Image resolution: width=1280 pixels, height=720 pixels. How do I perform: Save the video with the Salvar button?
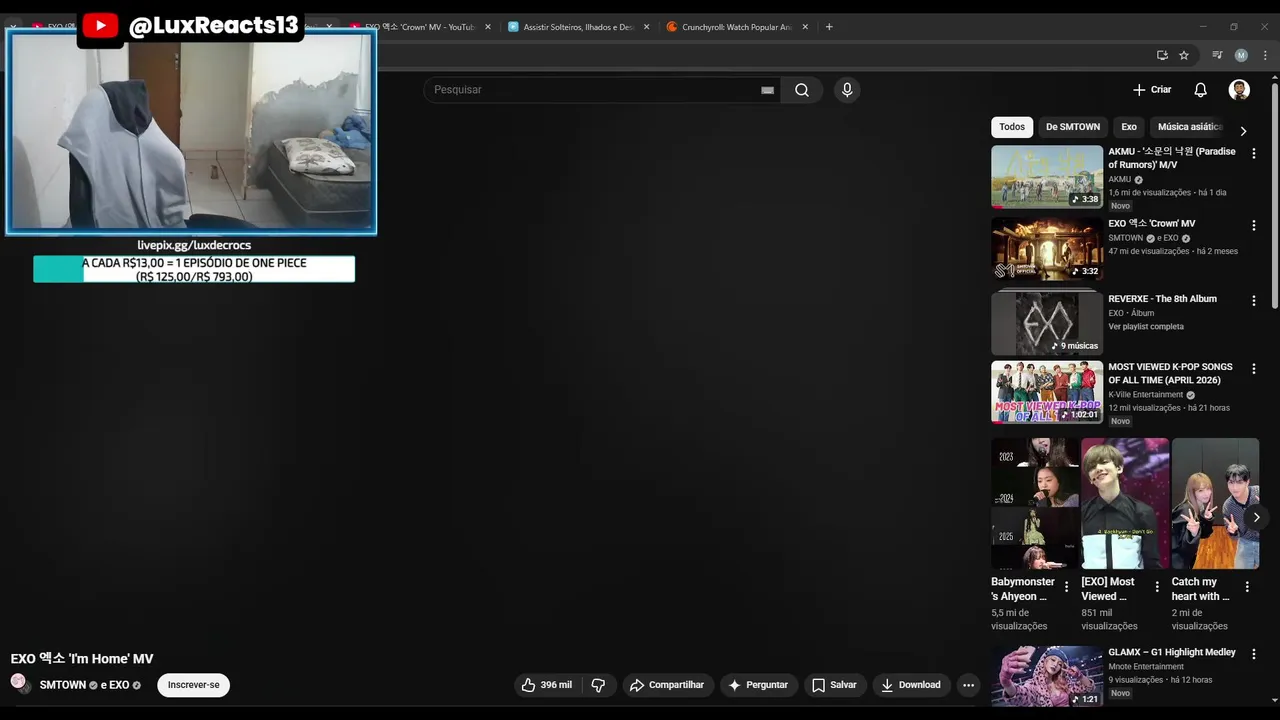[x=834, y=685]
